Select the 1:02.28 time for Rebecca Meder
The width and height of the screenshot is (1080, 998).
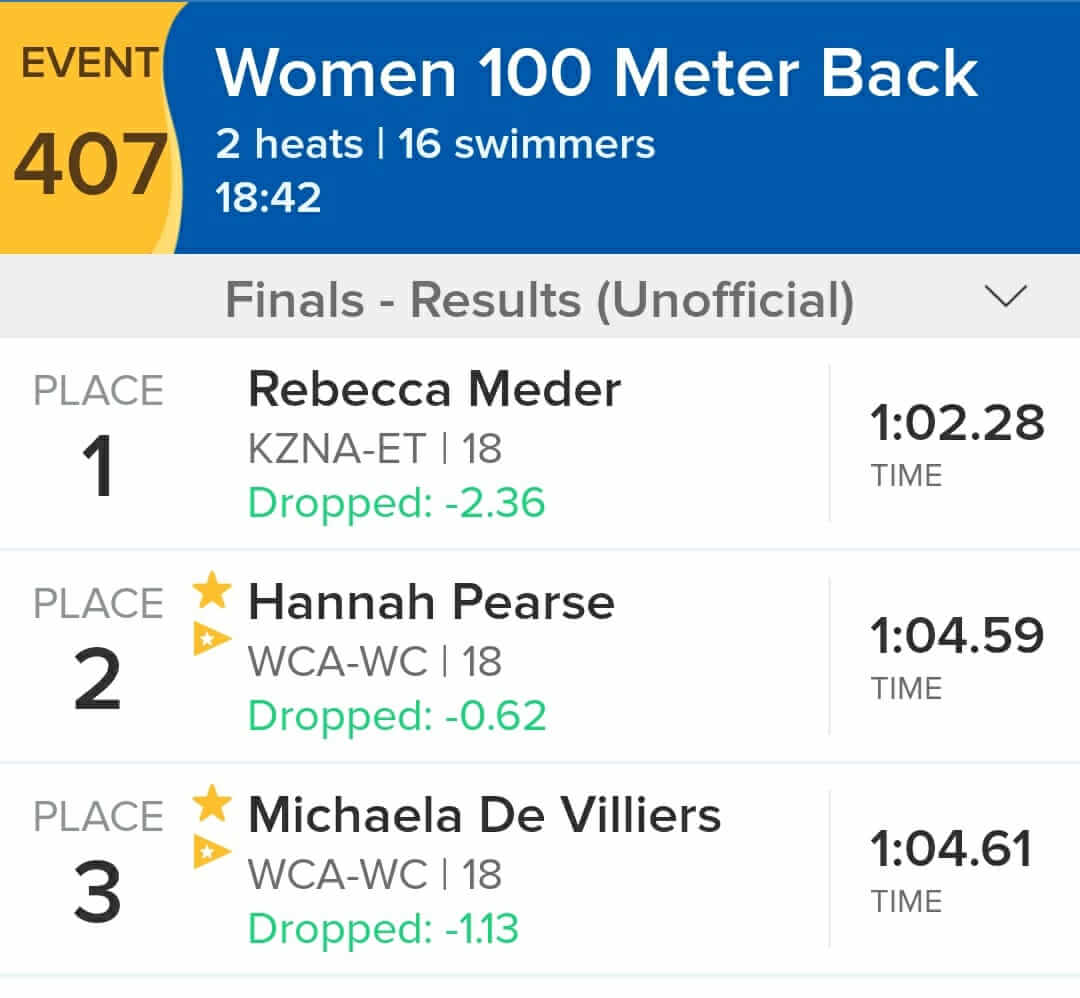pos(957,422)
